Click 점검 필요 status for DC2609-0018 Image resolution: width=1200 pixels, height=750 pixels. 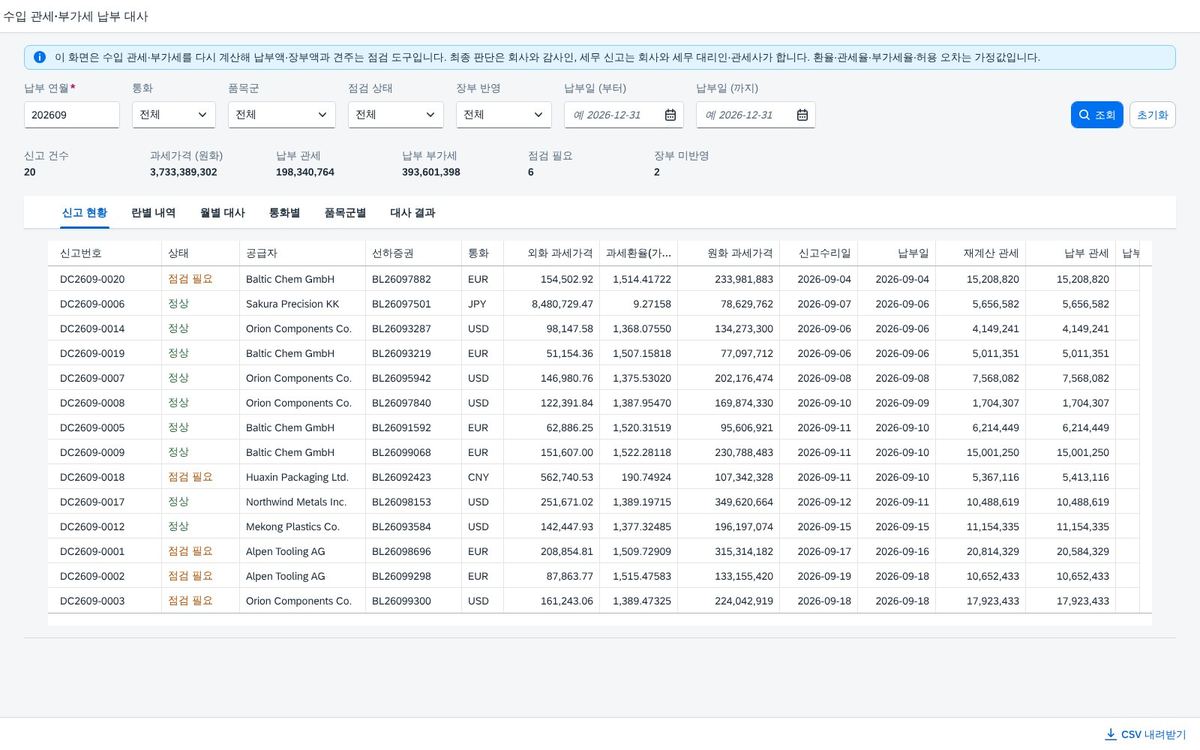(190, 477)
